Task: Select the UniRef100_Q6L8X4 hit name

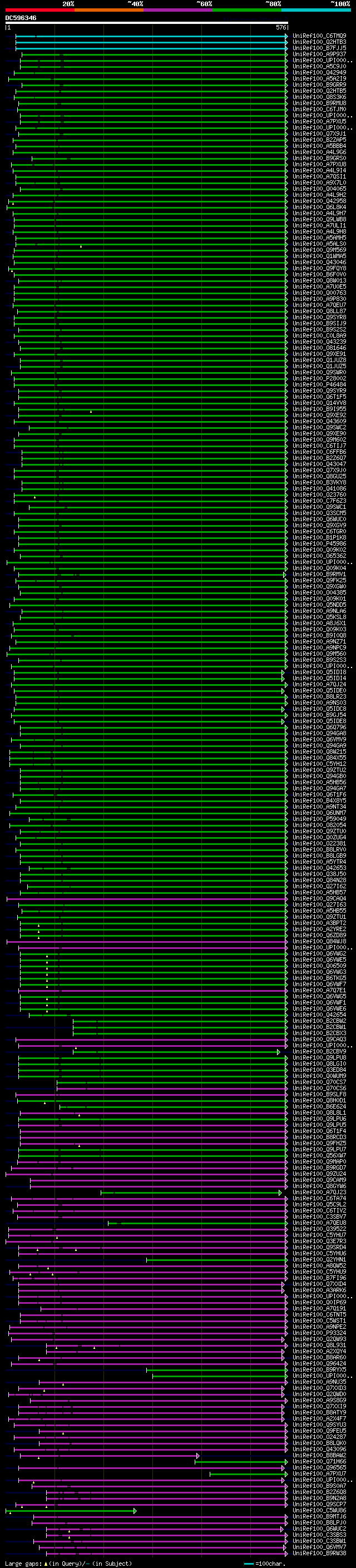Action: (x=319, y=207)
